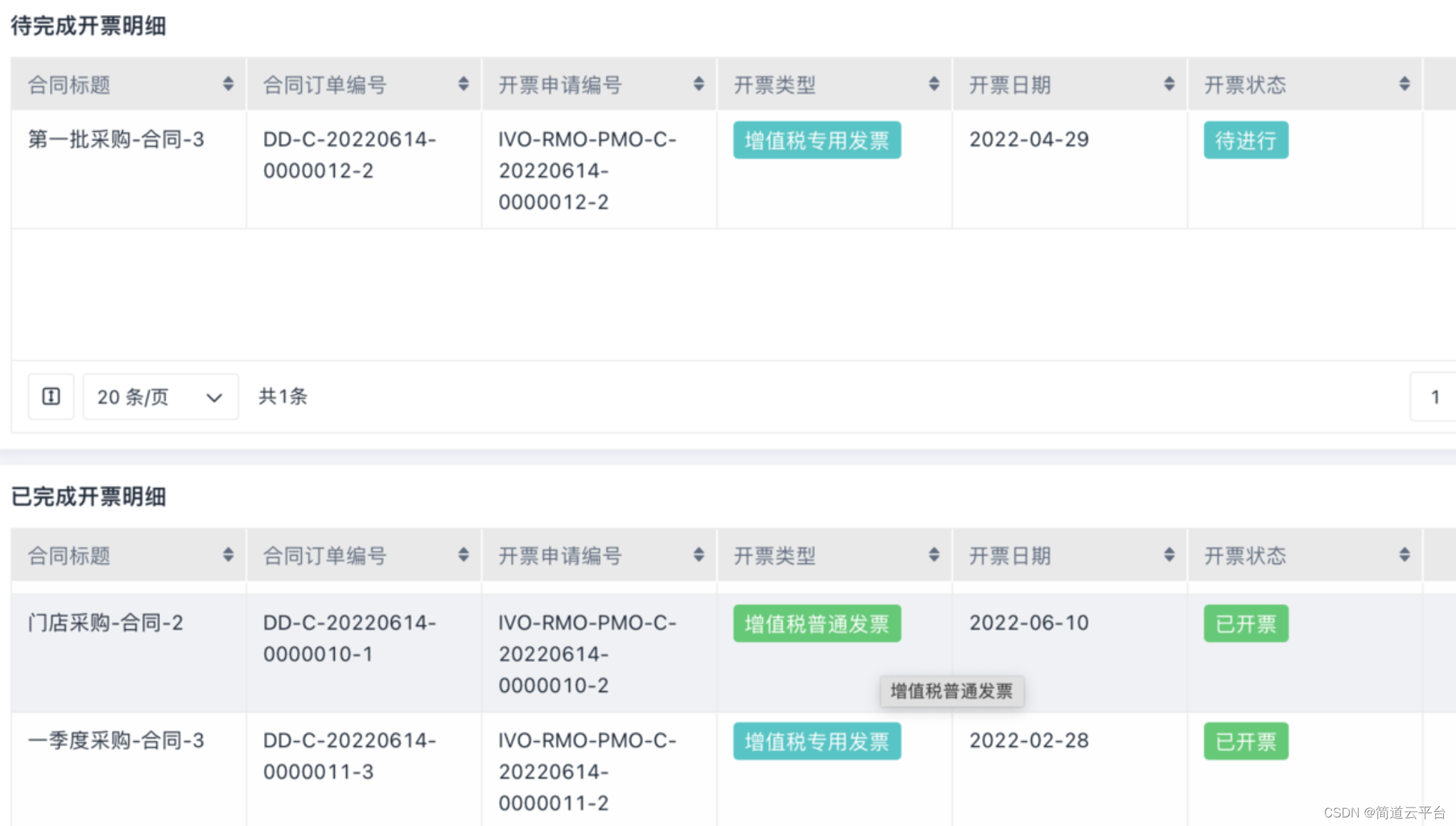Click the row-height adjustment icon near pagination
The image size is (1456, 826).
coord(51,397)
